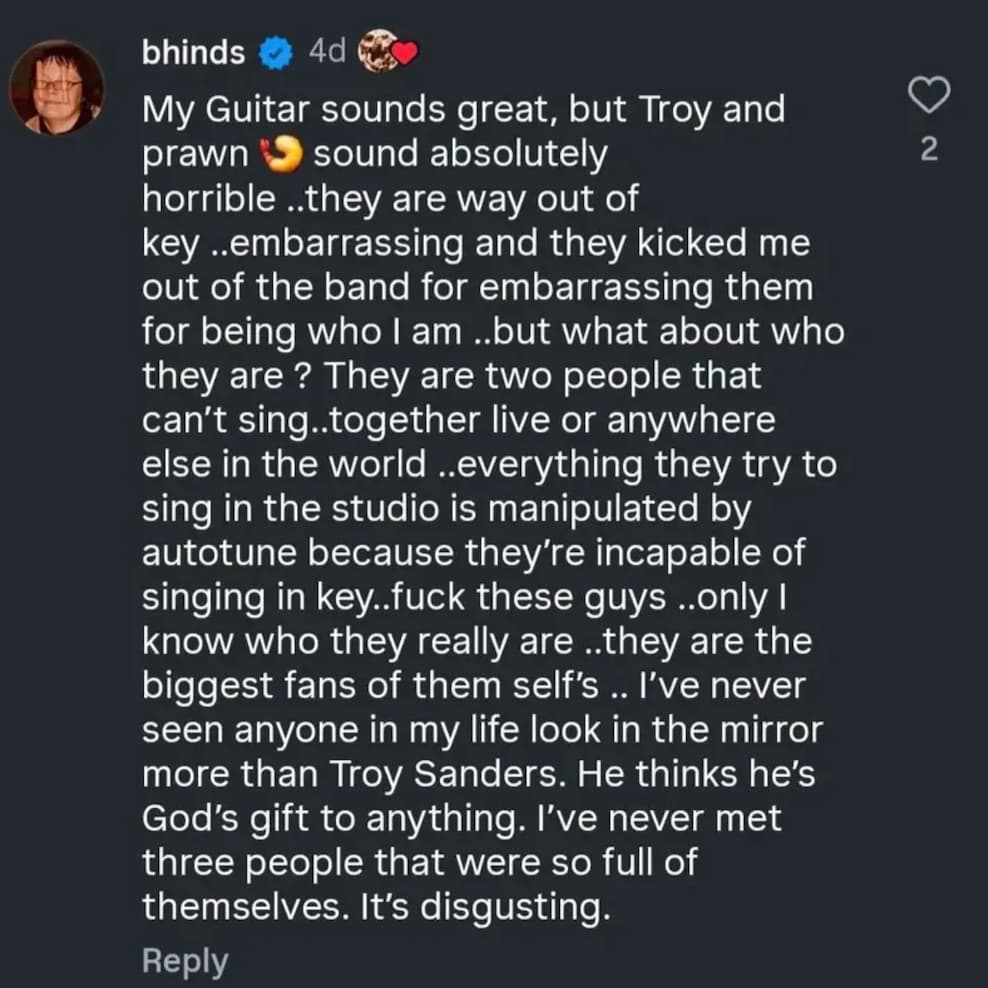Click the blue verified badge beside bhinds
This screenshot has height=988, width=988.
pyautogui.click(x=274, y=53)
